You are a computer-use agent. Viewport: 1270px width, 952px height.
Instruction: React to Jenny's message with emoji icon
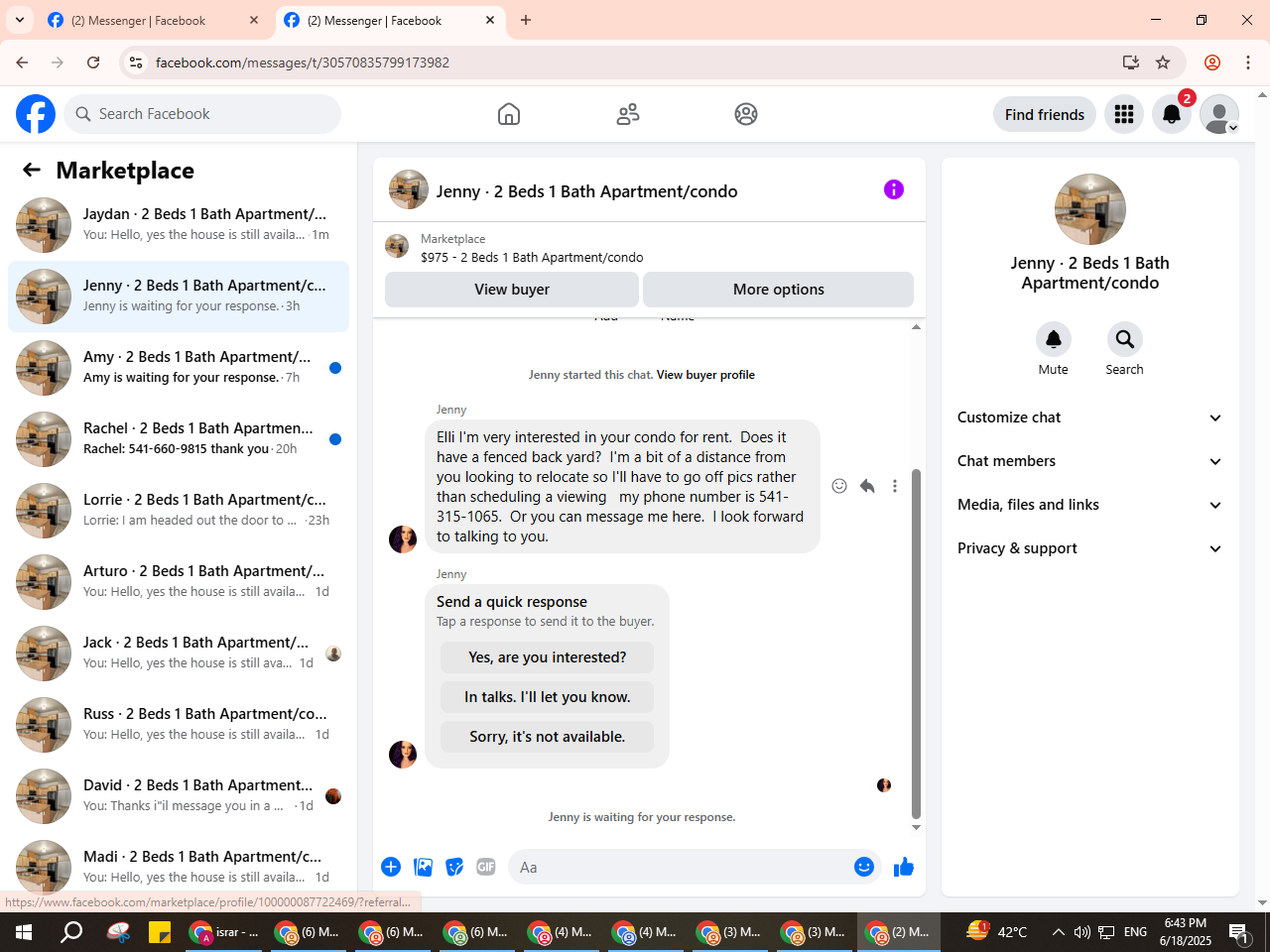pos(839,486)
